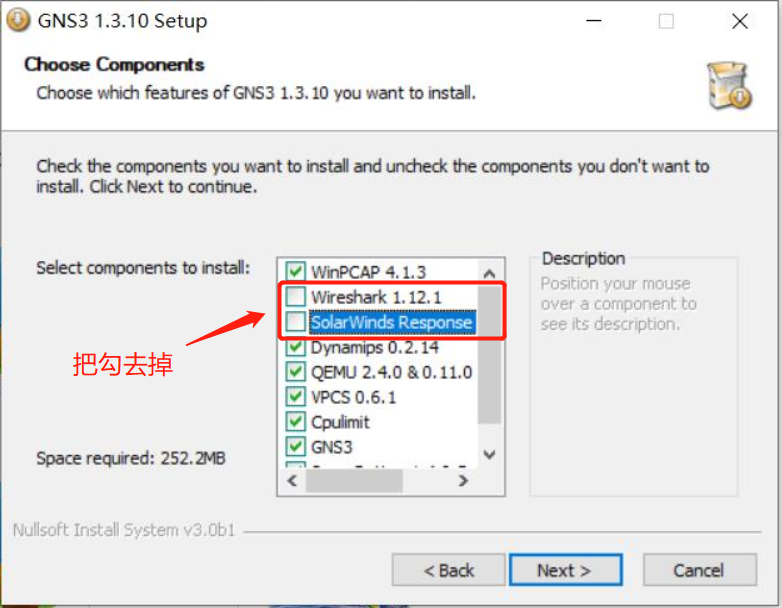
Task: Cancel the GNS3 installation
Action: tap(700, 570)
